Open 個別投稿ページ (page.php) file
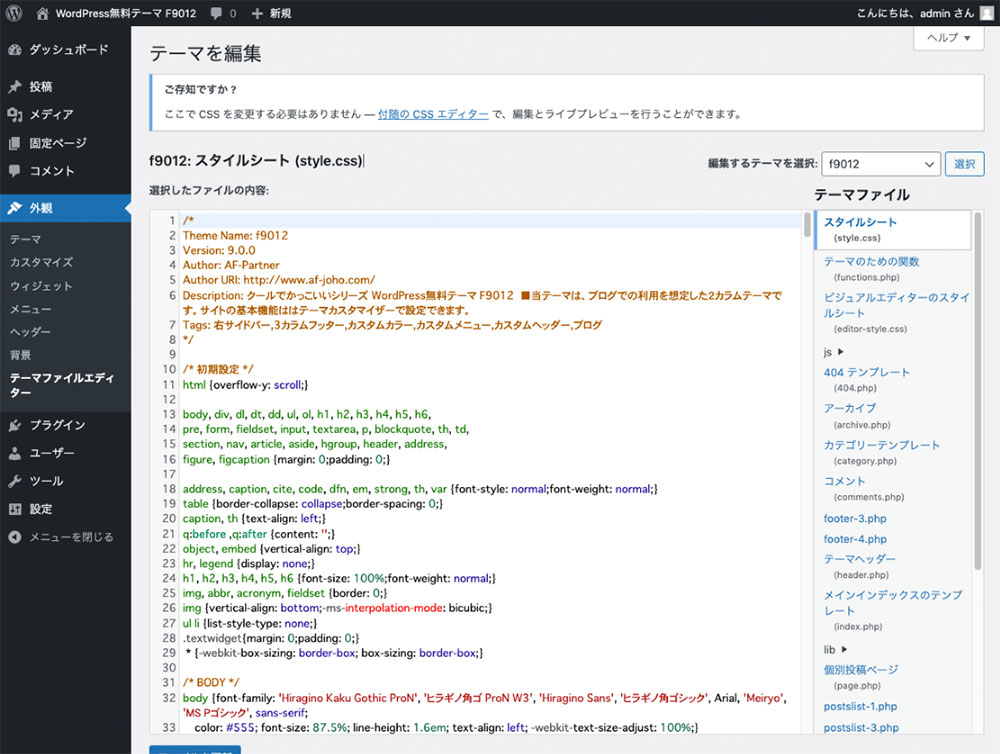This screenshot has width=1000, height=754. point(860,677)
